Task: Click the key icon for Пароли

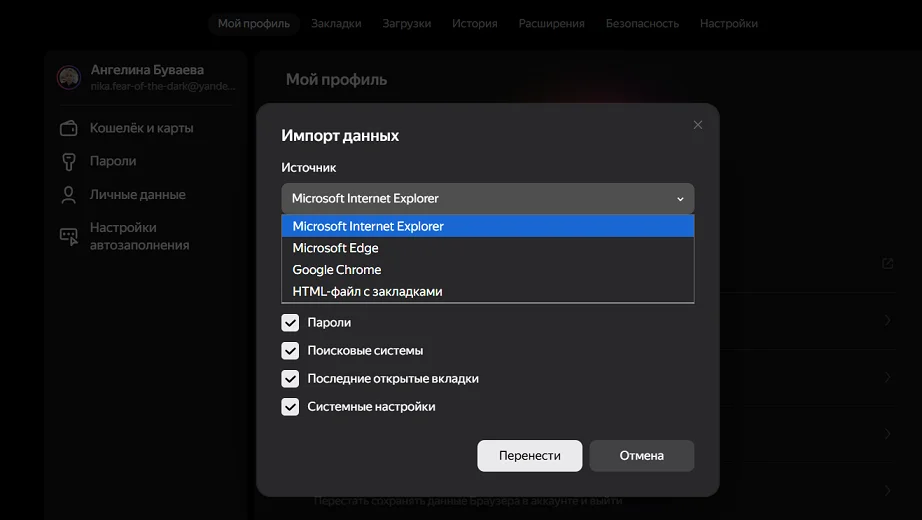Action: [69, 161]
